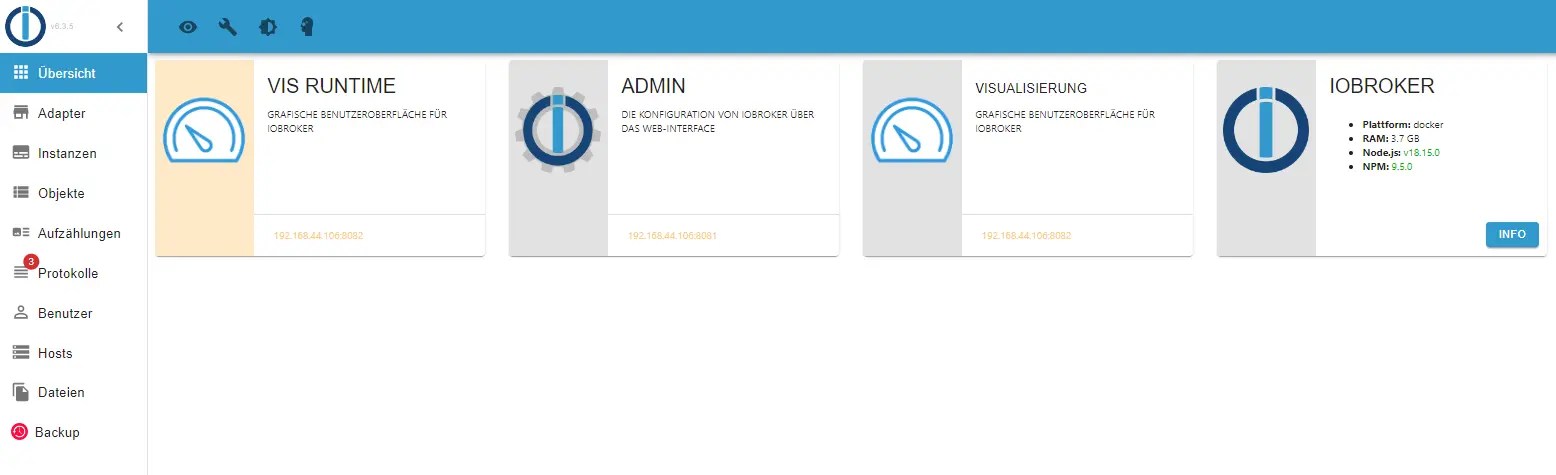Viewport: 1556px width, 475px height.
Task: Open VISUALISIERUNG link 192.168.44.106:8082
Action: tap(1026, 236)
